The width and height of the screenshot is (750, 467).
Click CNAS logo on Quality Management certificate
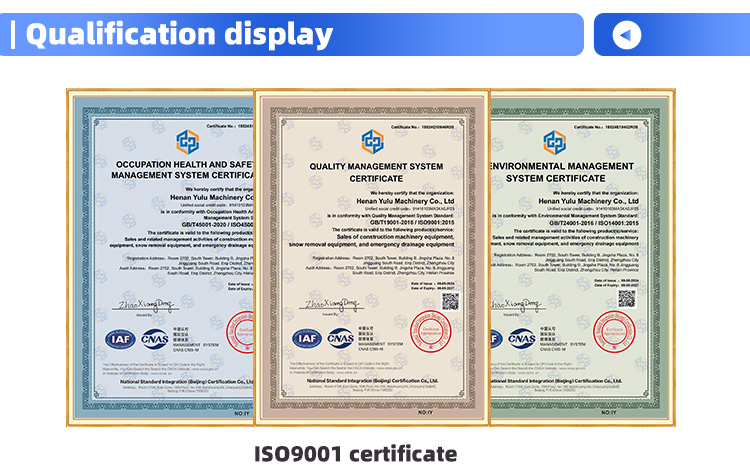[341, 339]
